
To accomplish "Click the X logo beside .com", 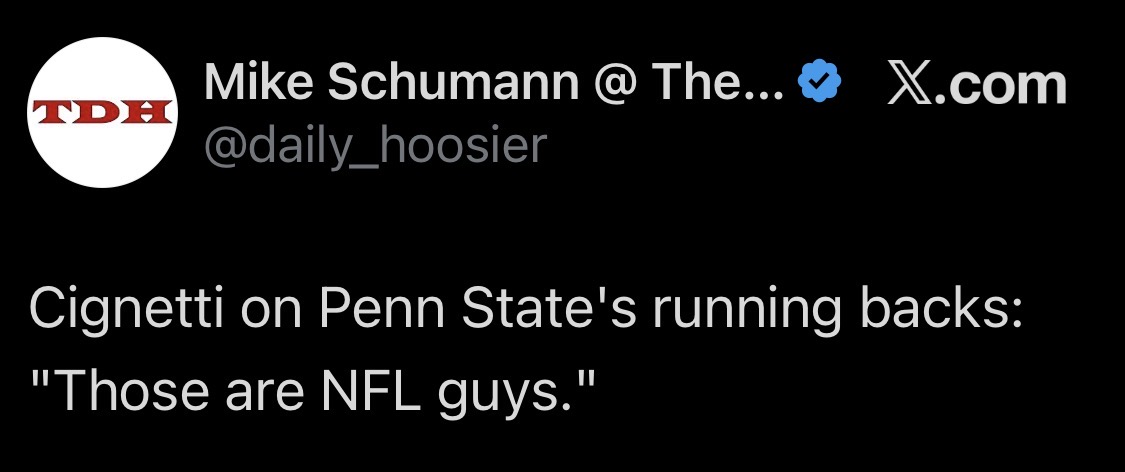I will (907, 86).
